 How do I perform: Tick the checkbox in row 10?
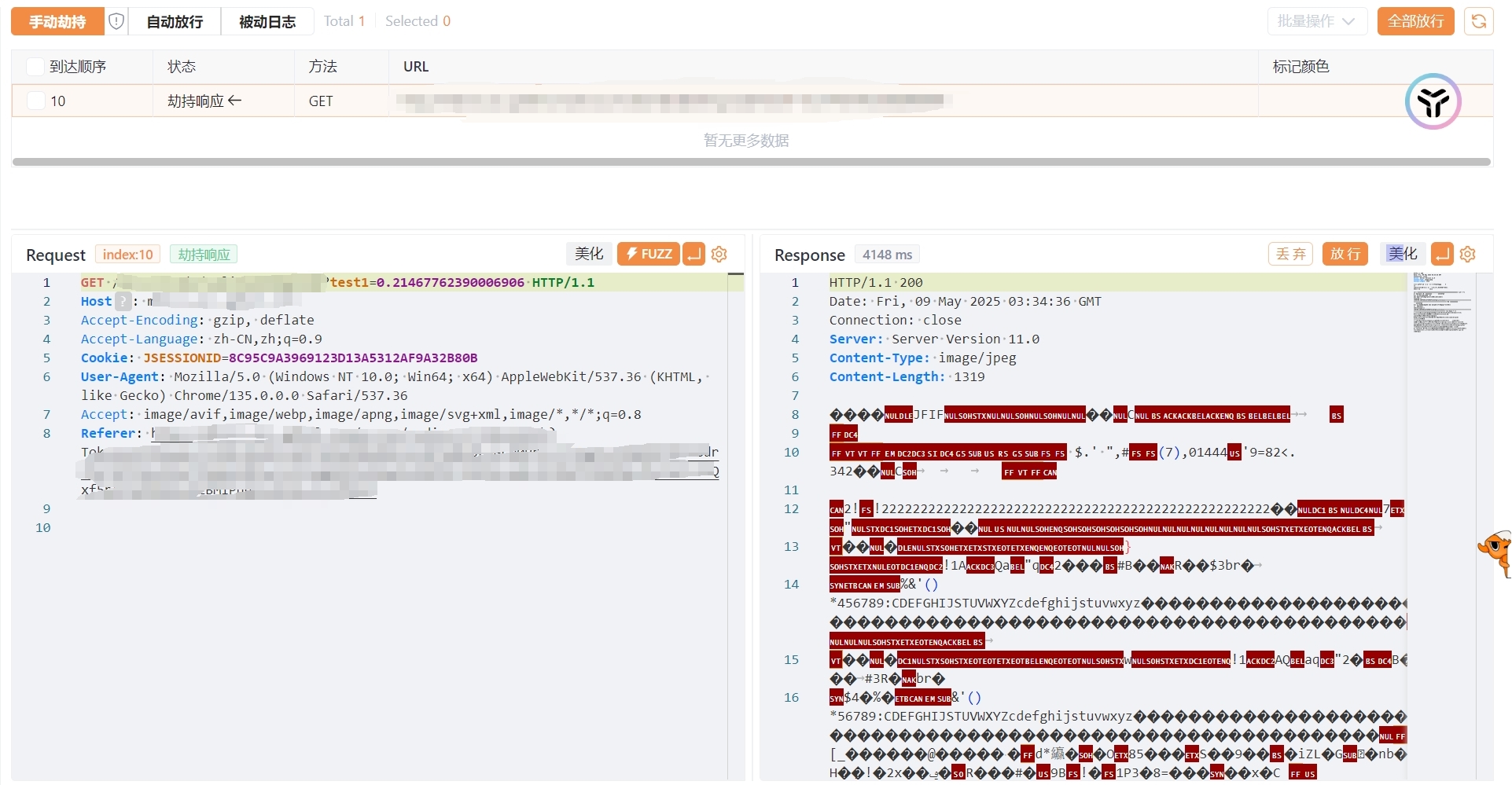click(35, 101)
